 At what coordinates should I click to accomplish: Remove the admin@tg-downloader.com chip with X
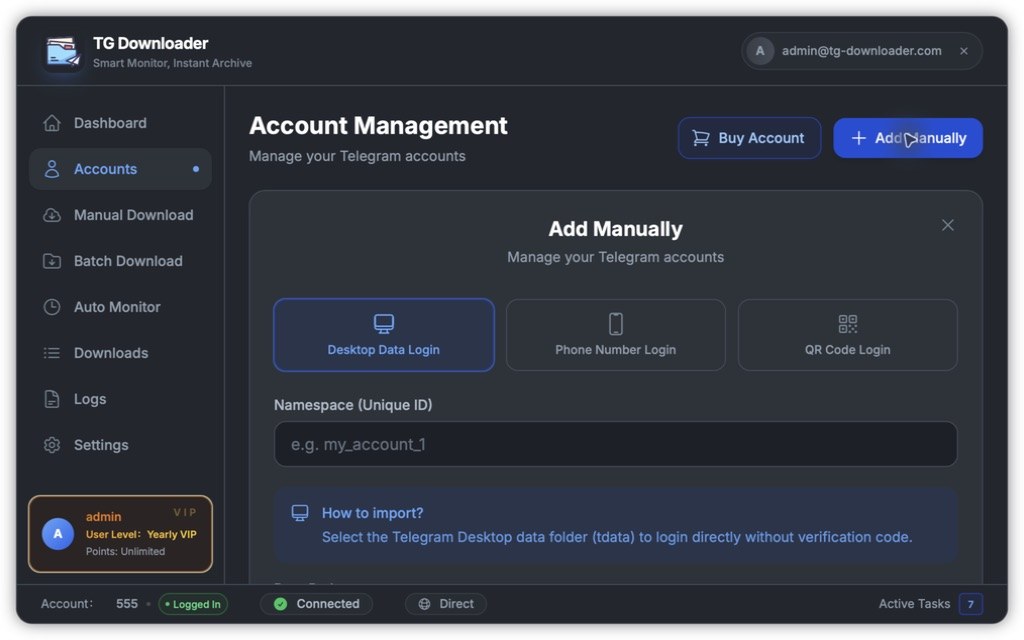pos(964,51)
